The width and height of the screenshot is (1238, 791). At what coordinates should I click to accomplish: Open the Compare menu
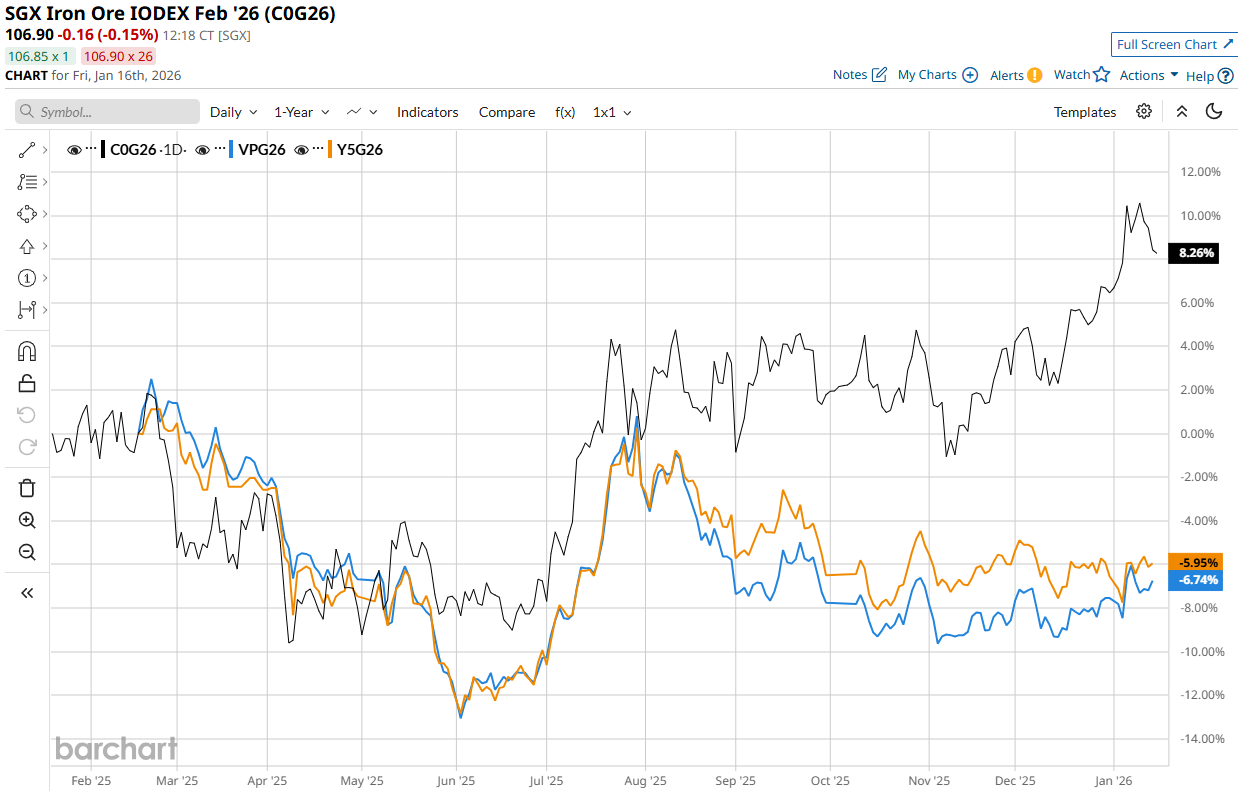coord(506,112)
